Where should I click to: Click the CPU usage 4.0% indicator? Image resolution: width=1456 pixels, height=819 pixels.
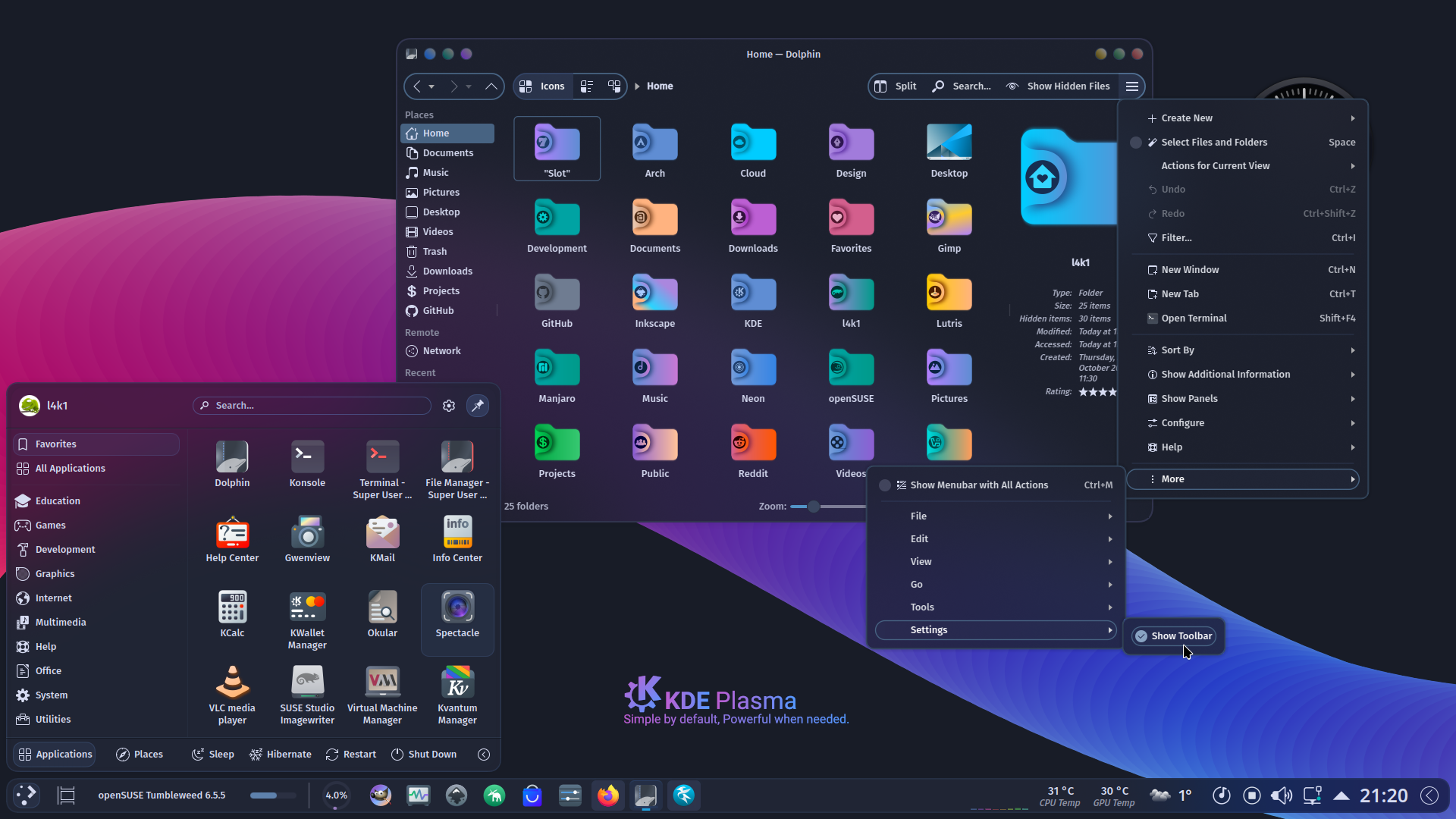336,795
